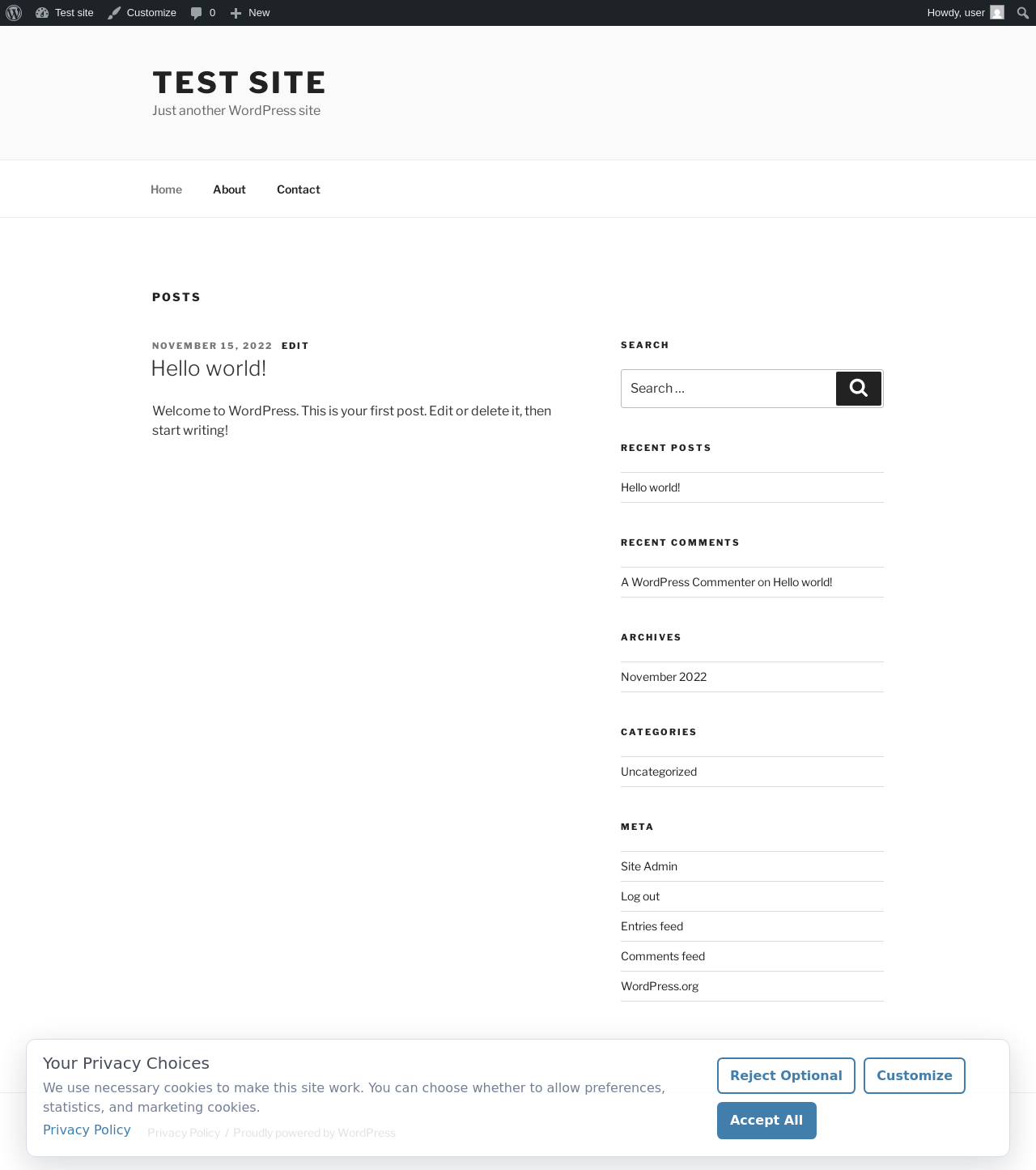Screen dimensions: 1036x1170
Task: Click the Edit link beside post date
Action: [295, 346]
